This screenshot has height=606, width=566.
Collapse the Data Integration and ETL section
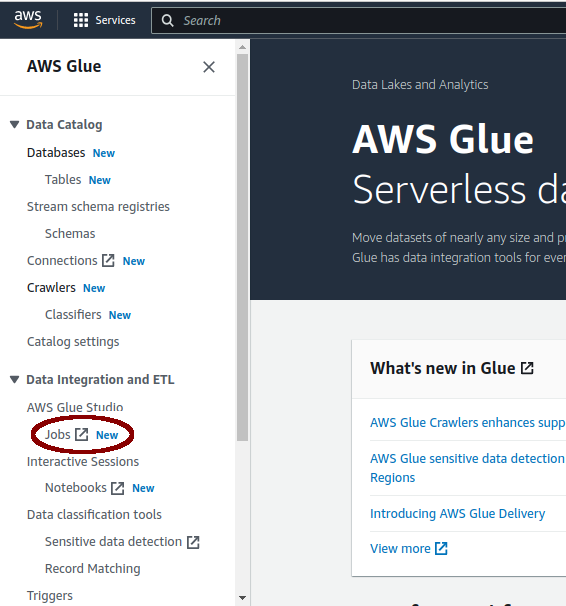coord(15,380)
